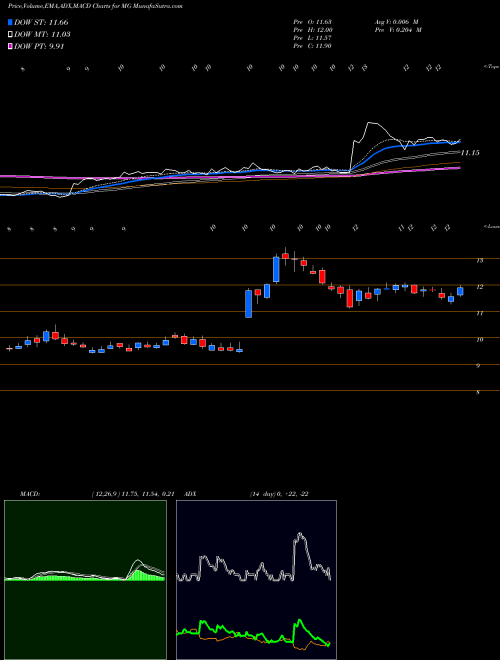Click the Pre L: 11.57 value
The image size is (500, 660).
pos(312,38)
